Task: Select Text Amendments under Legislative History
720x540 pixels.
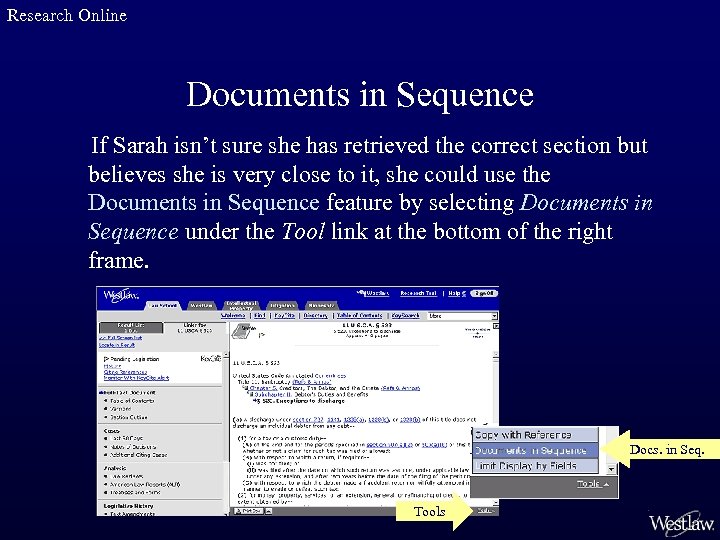Action: point(132,514)
